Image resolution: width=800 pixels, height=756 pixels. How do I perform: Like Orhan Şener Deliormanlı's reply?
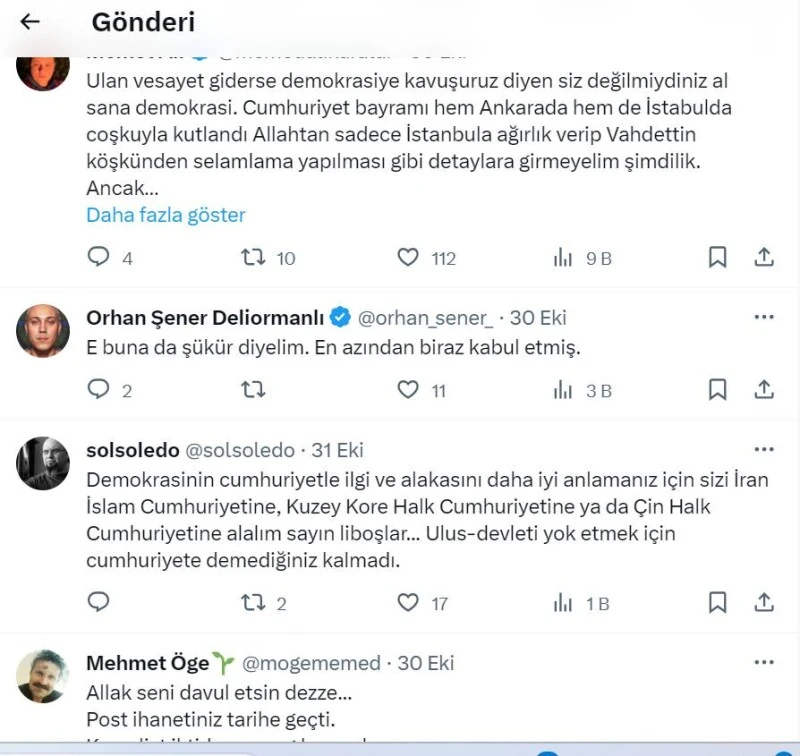click(408, 390)
